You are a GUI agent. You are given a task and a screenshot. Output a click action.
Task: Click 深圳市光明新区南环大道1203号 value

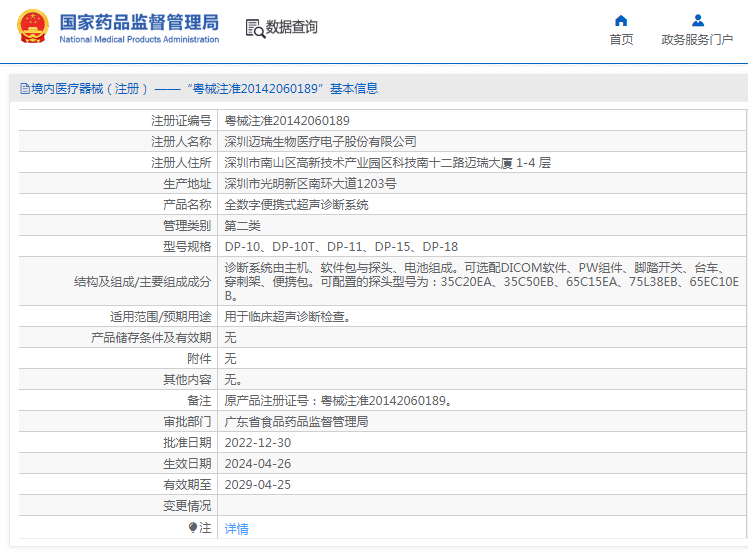click(311, 184)
